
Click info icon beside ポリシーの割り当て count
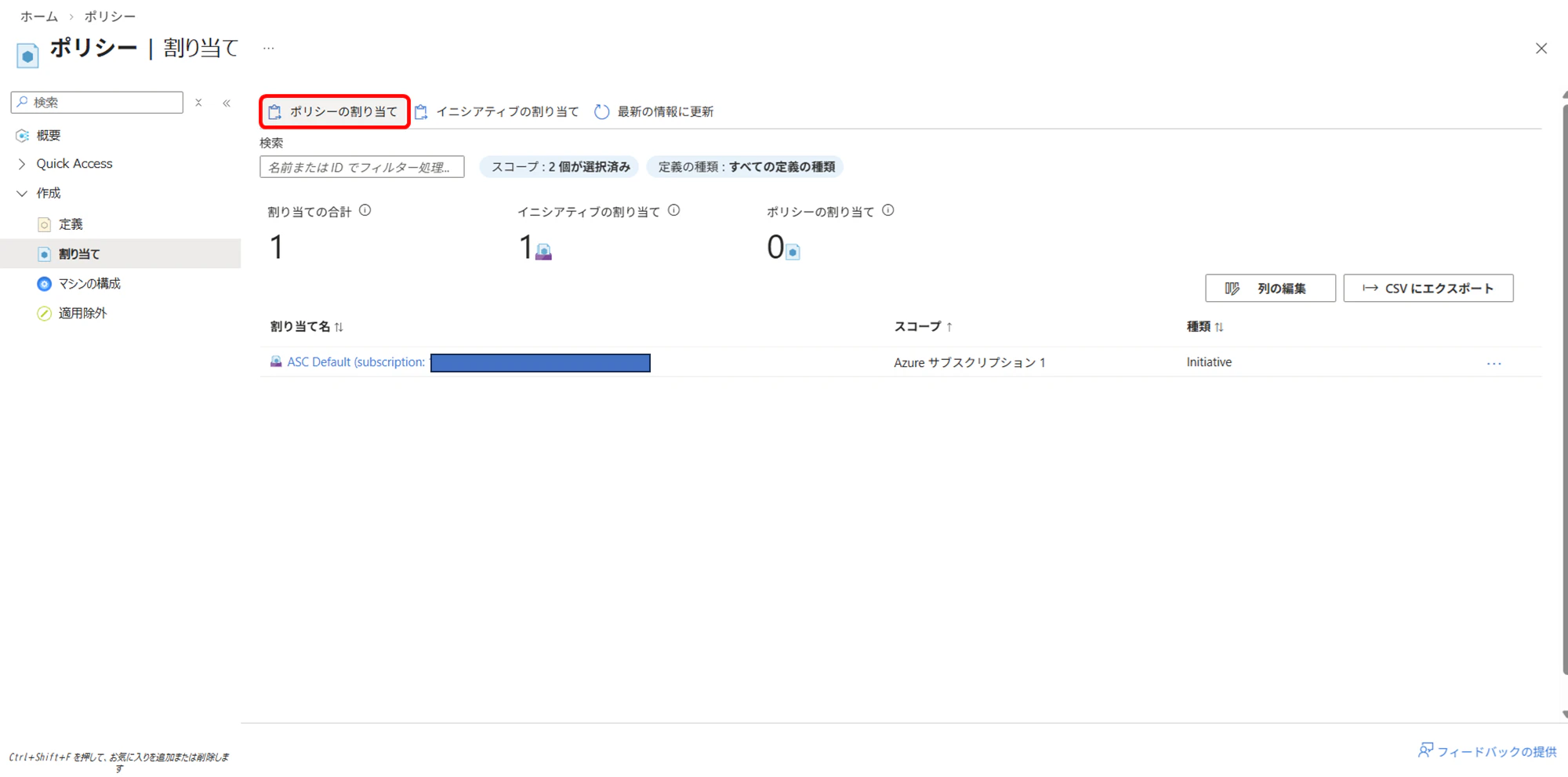coord(888,211)
